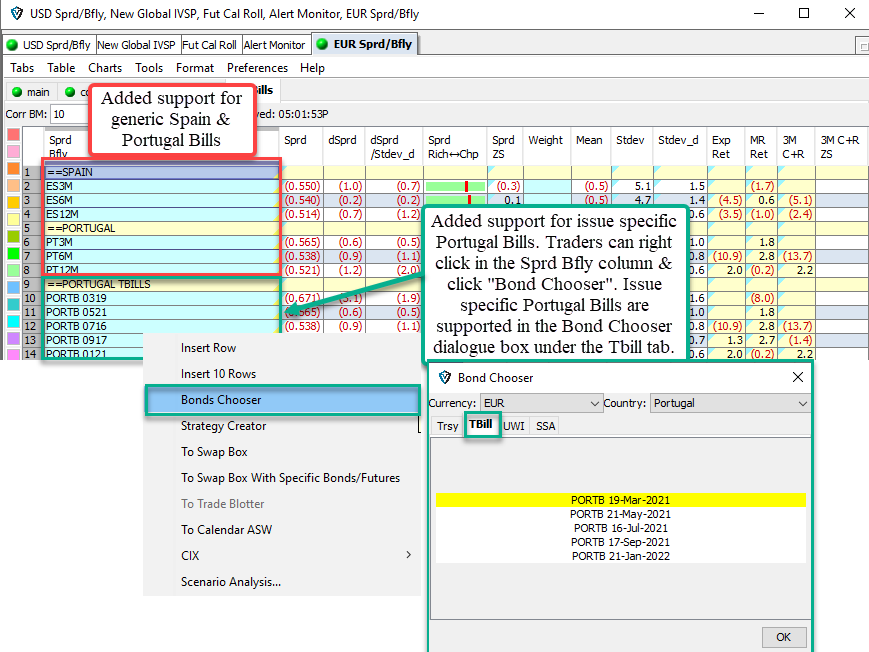Select PORTB 16-Jul-2021 bill
Screen dimensions: 869x652
(621, 528)
